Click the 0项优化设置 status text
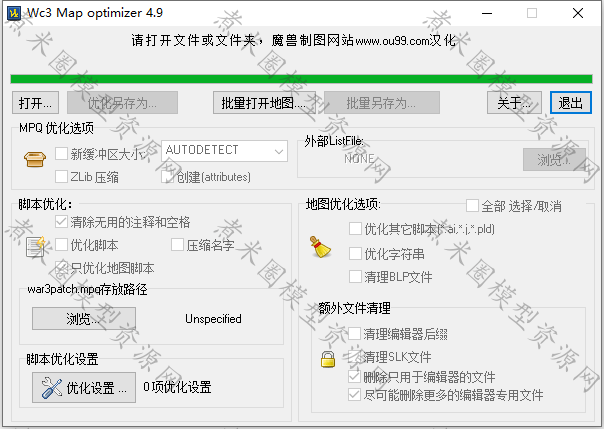 (177, 387)
